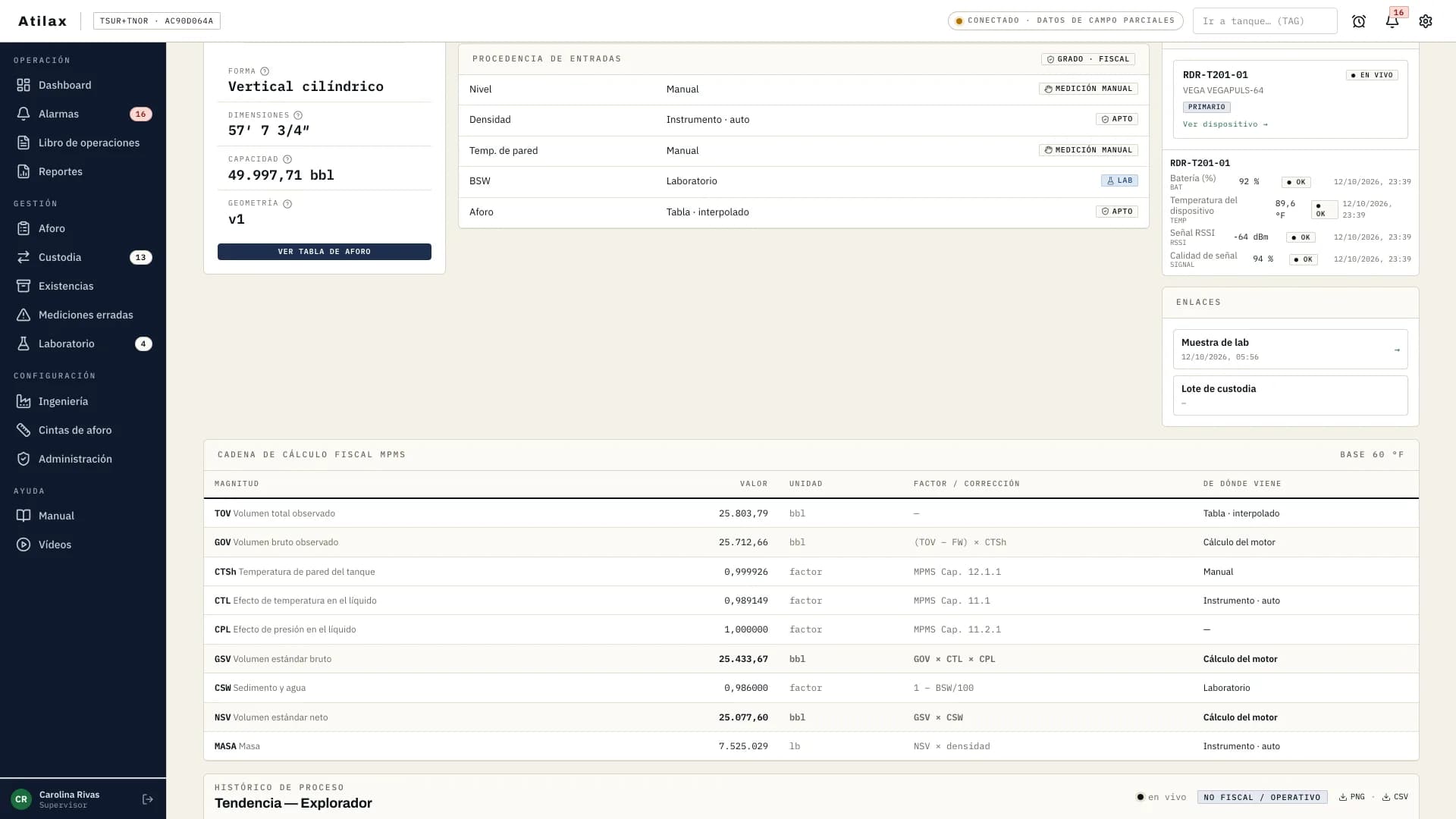Click the help icon next to Capacidad
This screenshot has height=819, width=1456.
pos(287,159)
